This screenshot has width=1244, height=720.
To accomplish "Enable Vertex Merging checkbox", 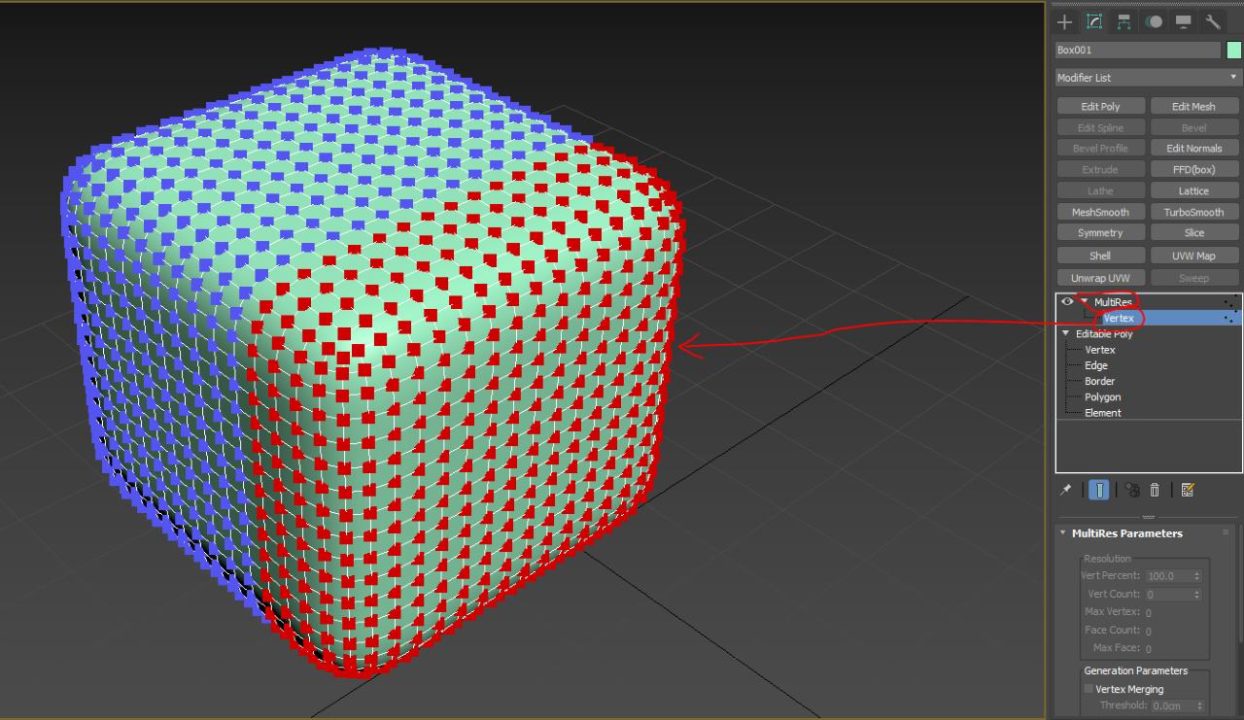I will click(1088, 689).
